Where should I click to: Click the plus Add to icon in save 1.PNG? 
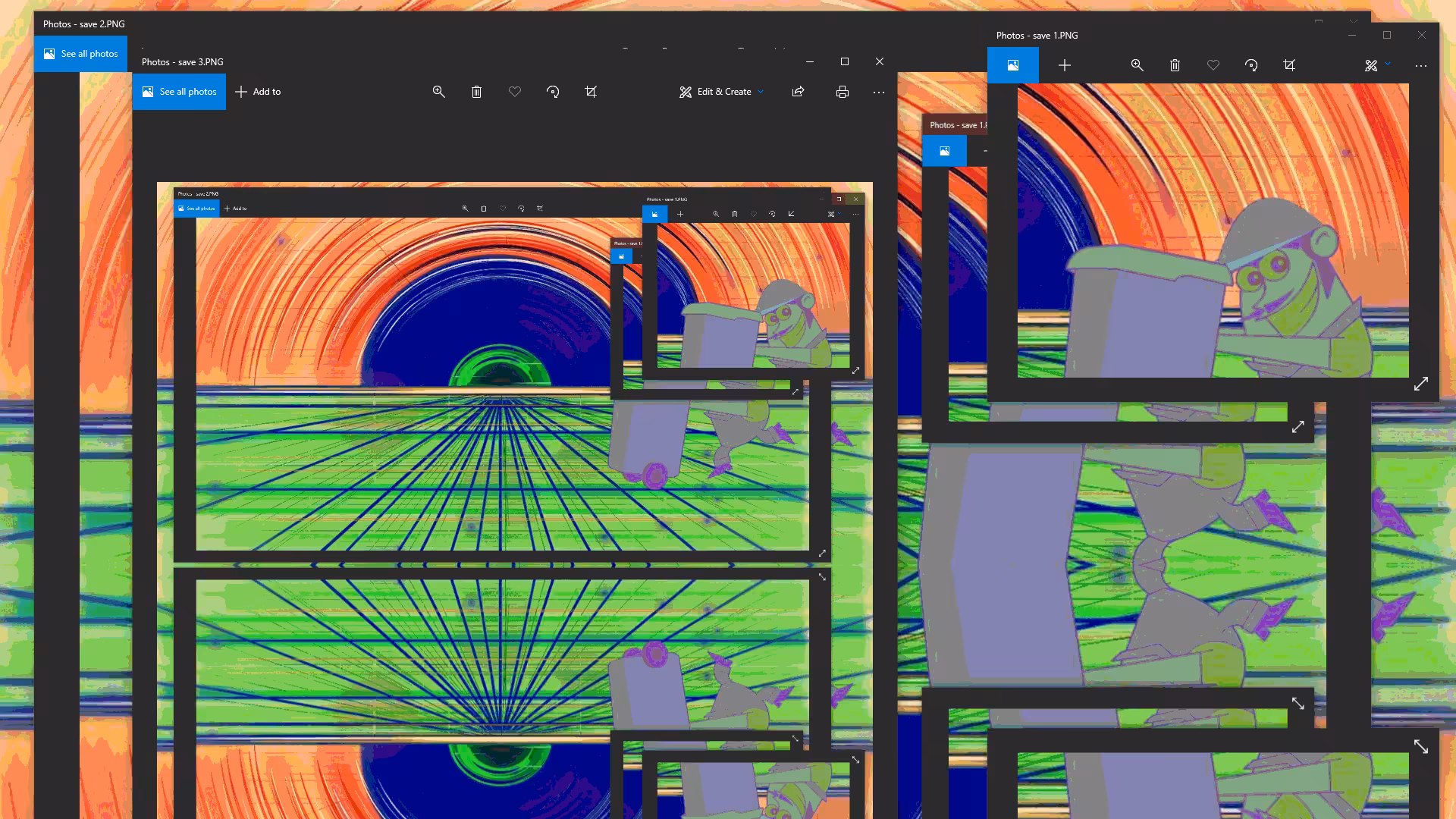pyautogui.click(x=1065, y=65)
